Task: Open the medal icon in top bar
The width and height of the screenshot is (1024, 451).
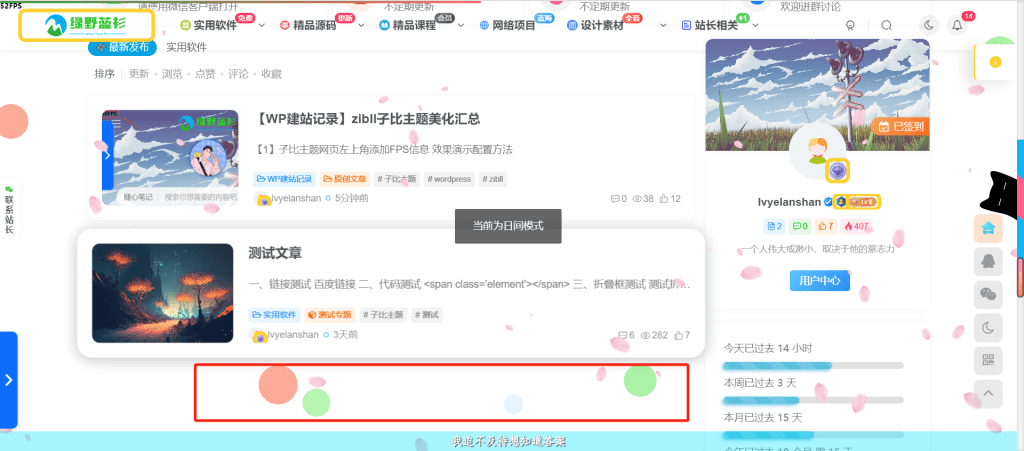Action: pyautogui.click(x=850, y=25)
